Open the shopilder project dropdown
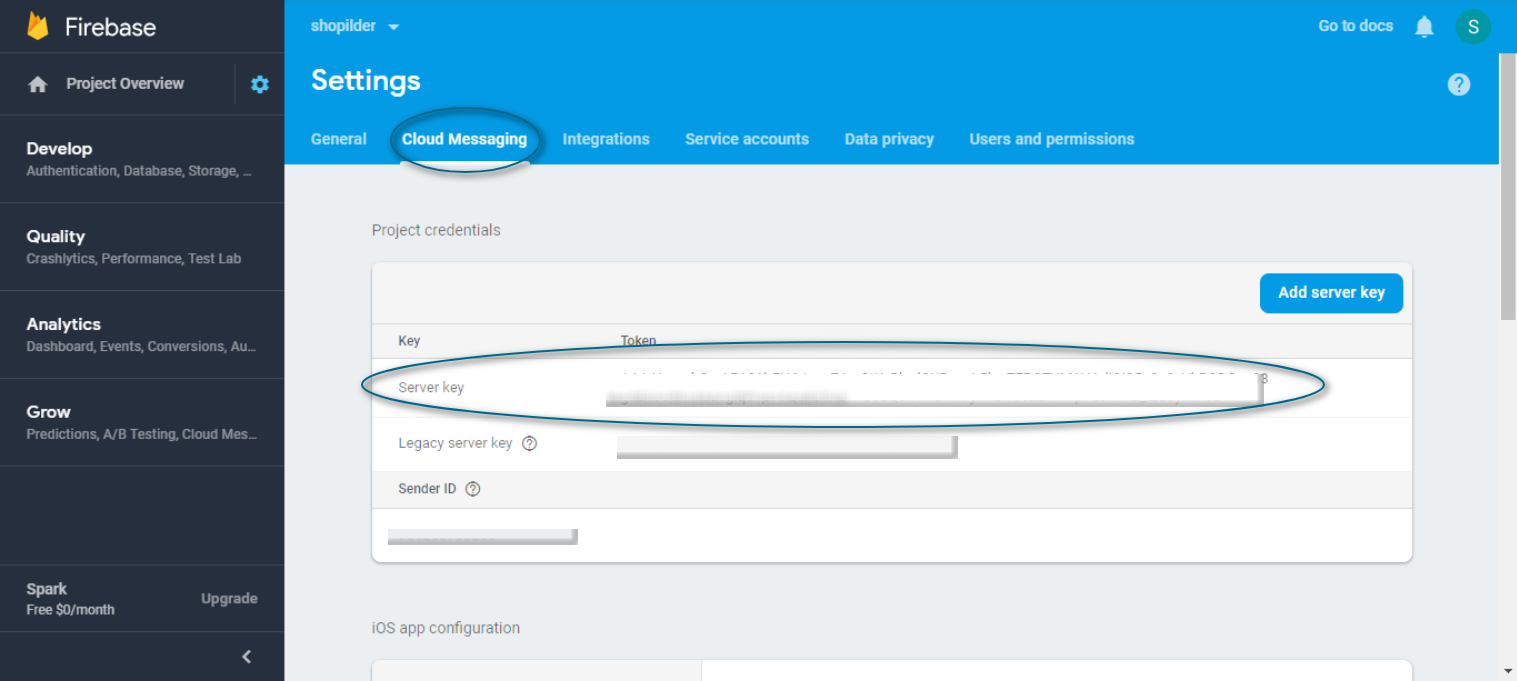The width and height of the screenshot is (1517, 681). tap(355, 26)
